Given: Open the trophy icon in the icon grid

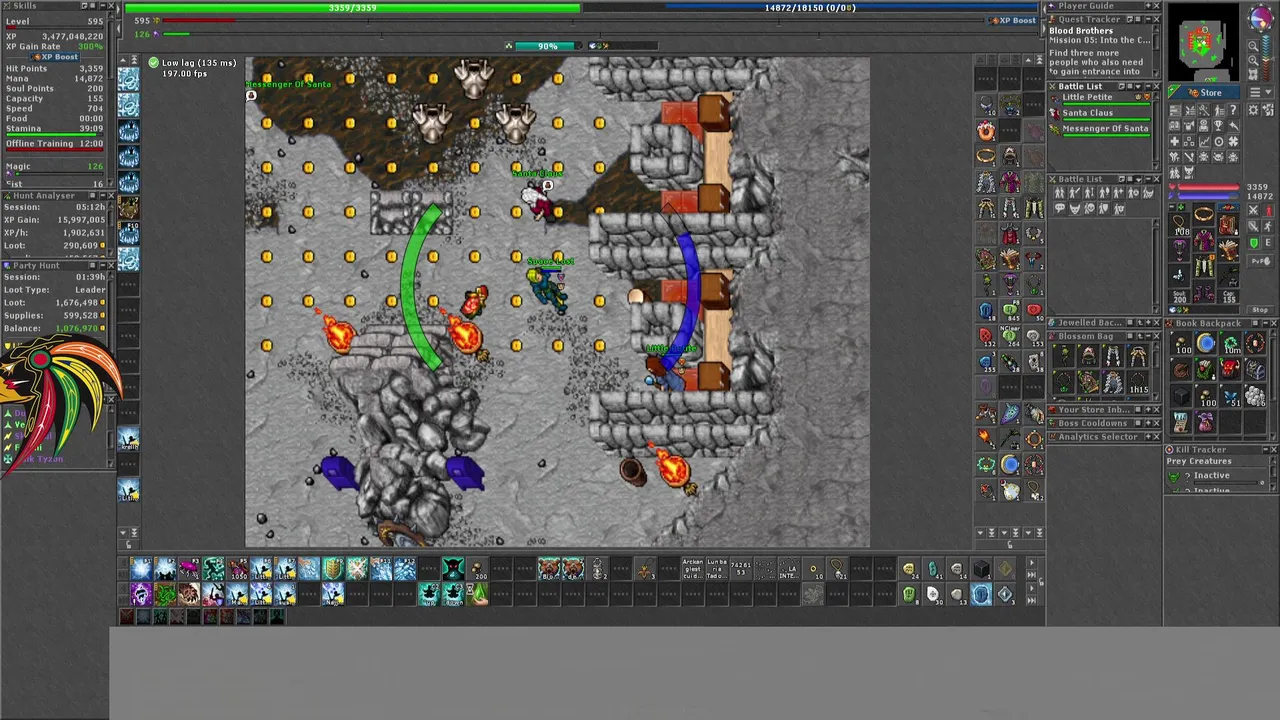Looking at the screenshot, I should pos(1218,125).
